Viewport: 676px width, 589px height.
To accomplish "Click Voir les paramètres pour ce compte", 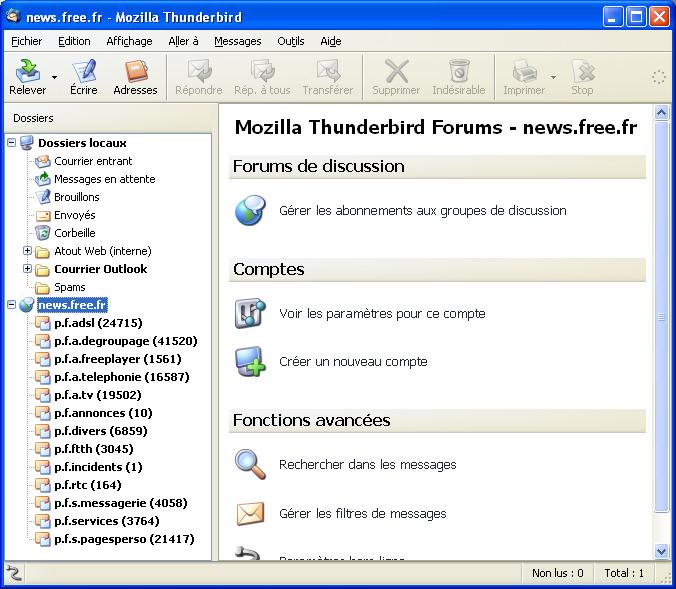I will click(x=382, y=313).
